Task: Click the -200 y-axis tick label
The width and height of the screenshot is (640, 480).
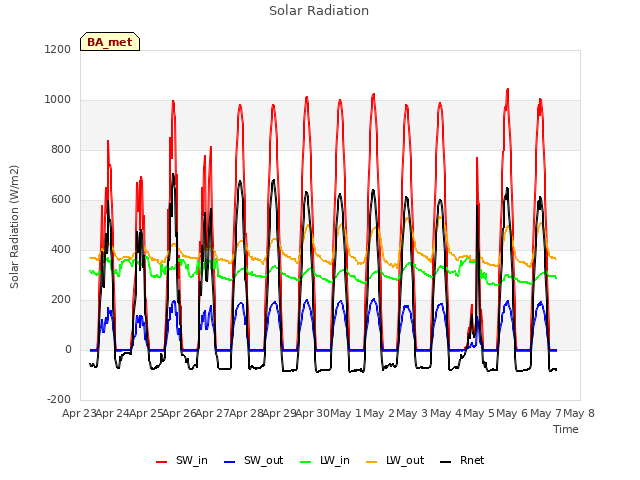Action: (59, 400)
